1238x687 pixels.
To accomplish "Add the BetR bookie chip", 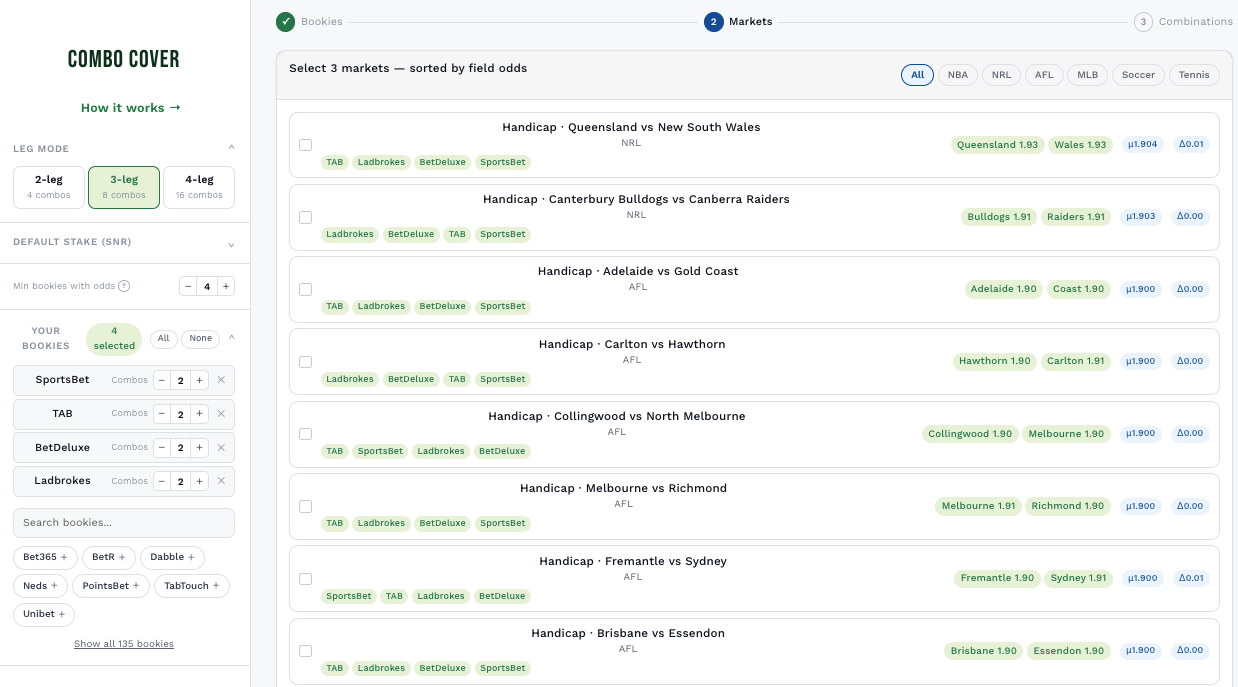I will click(x=109, y=558).
